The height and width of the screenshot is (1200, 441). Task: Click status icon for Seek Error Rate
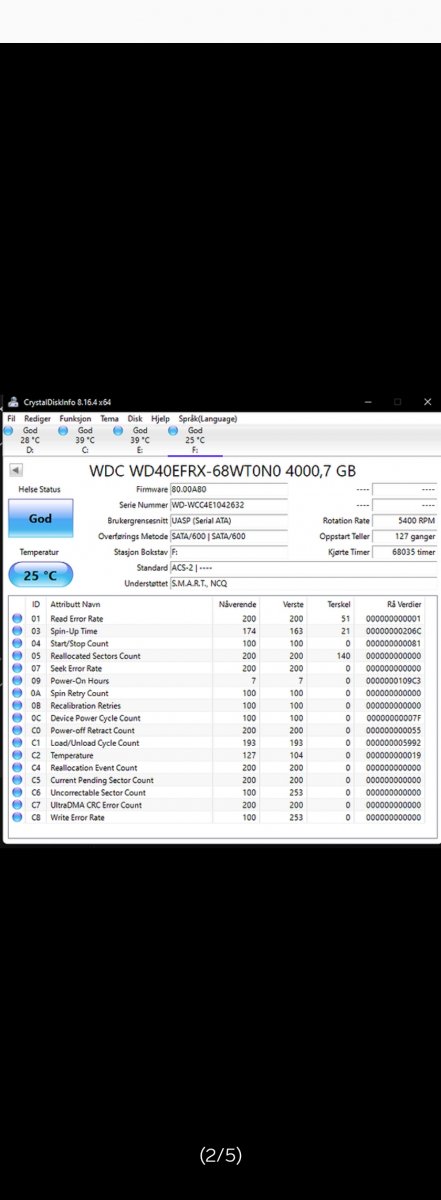pyautogui.click(x=17, y=669)
